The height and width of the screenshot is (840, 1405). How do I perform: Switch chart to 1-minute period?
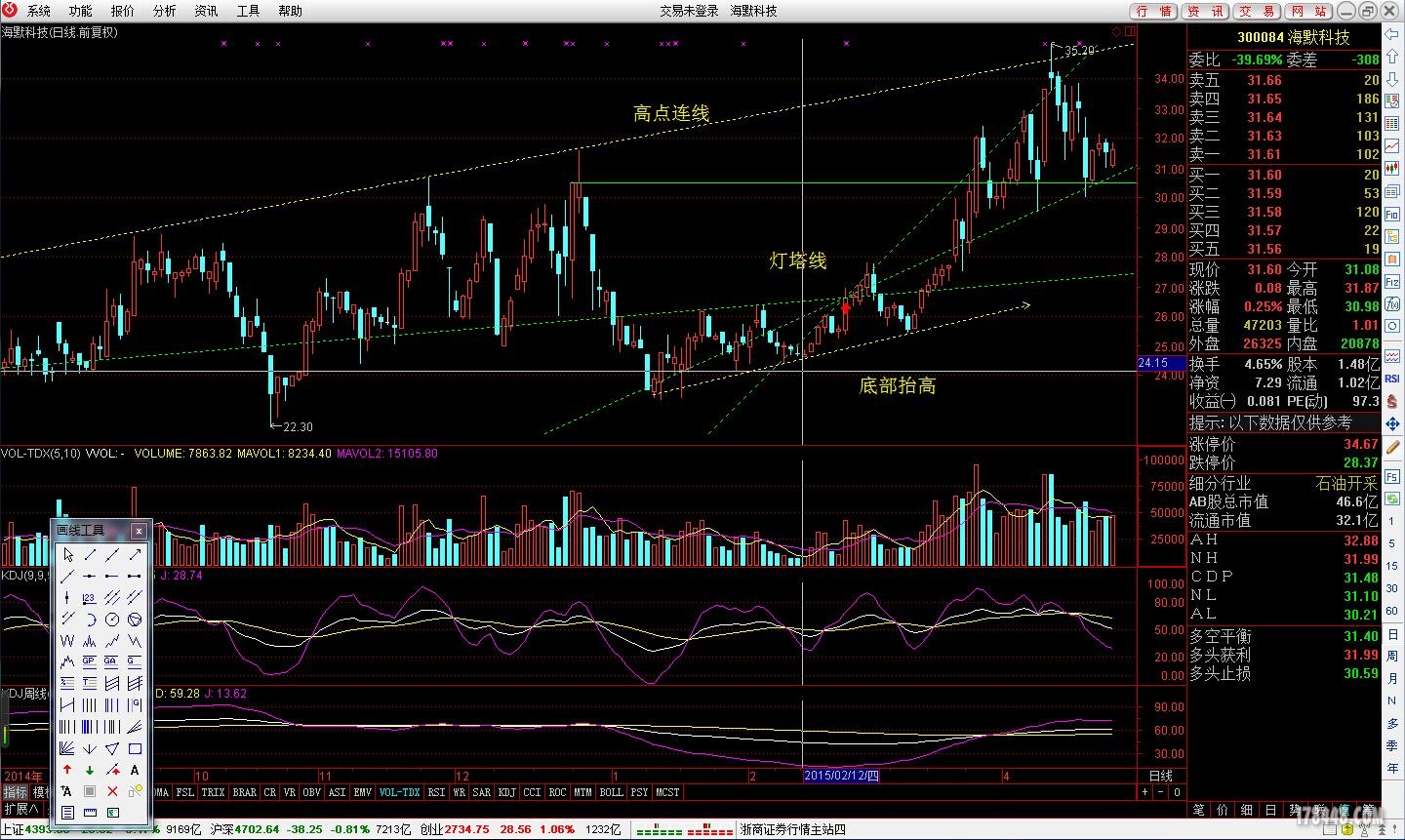pyautogui.click(x=1392, y=522)
